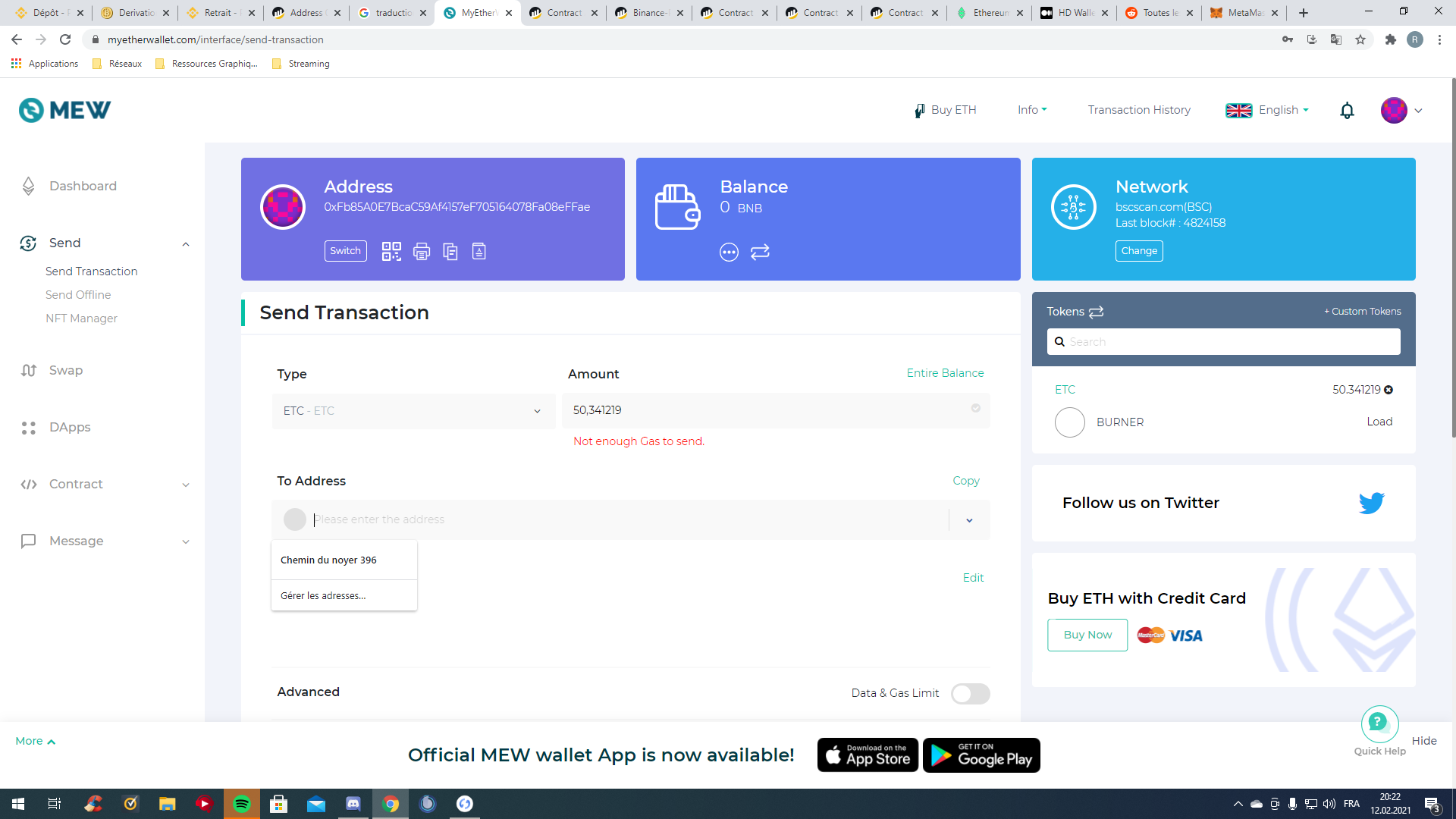
Task: Open the notification bell
Action: click(1347, 111)
